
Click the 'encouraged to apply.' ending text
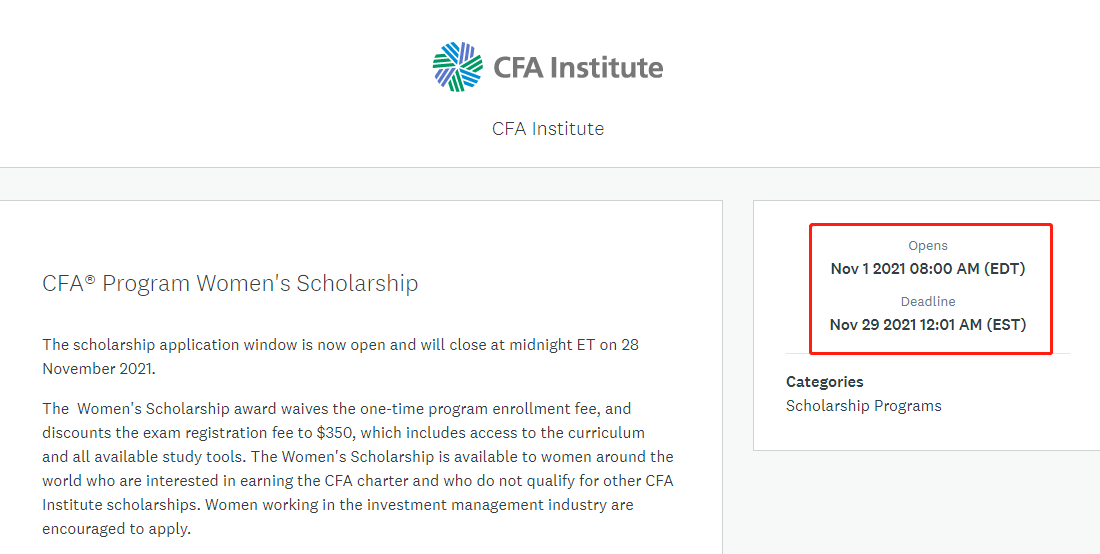coord(116,529)
